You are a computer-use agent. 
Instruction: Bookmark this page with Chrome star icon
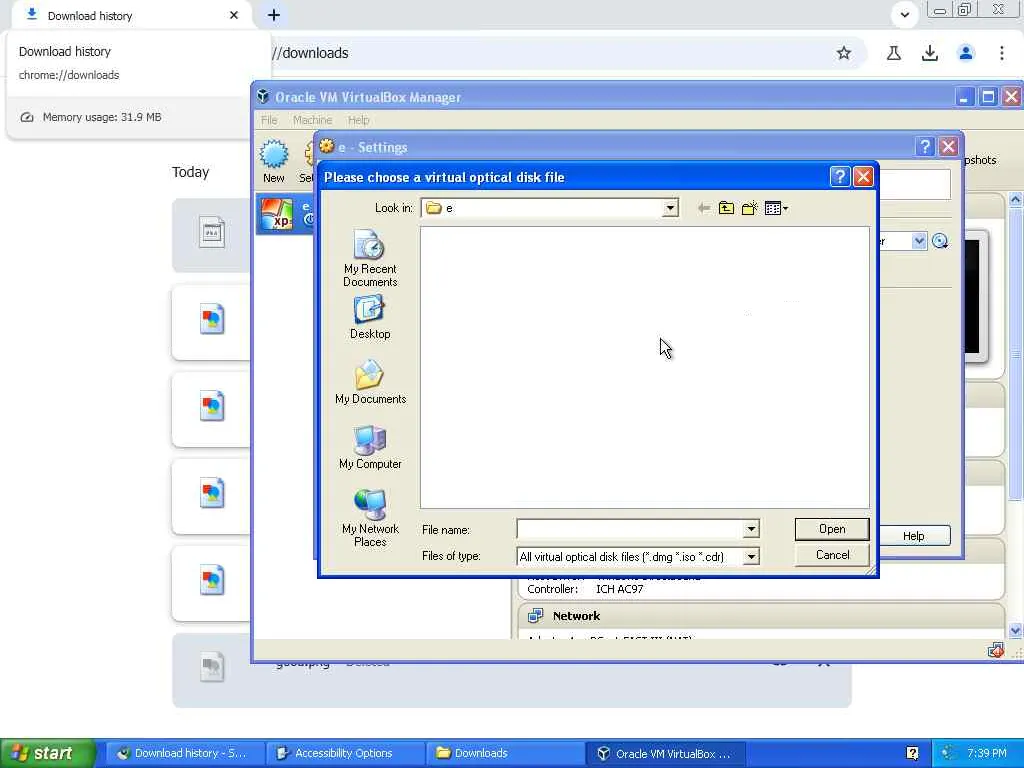(x=844, y=53)
